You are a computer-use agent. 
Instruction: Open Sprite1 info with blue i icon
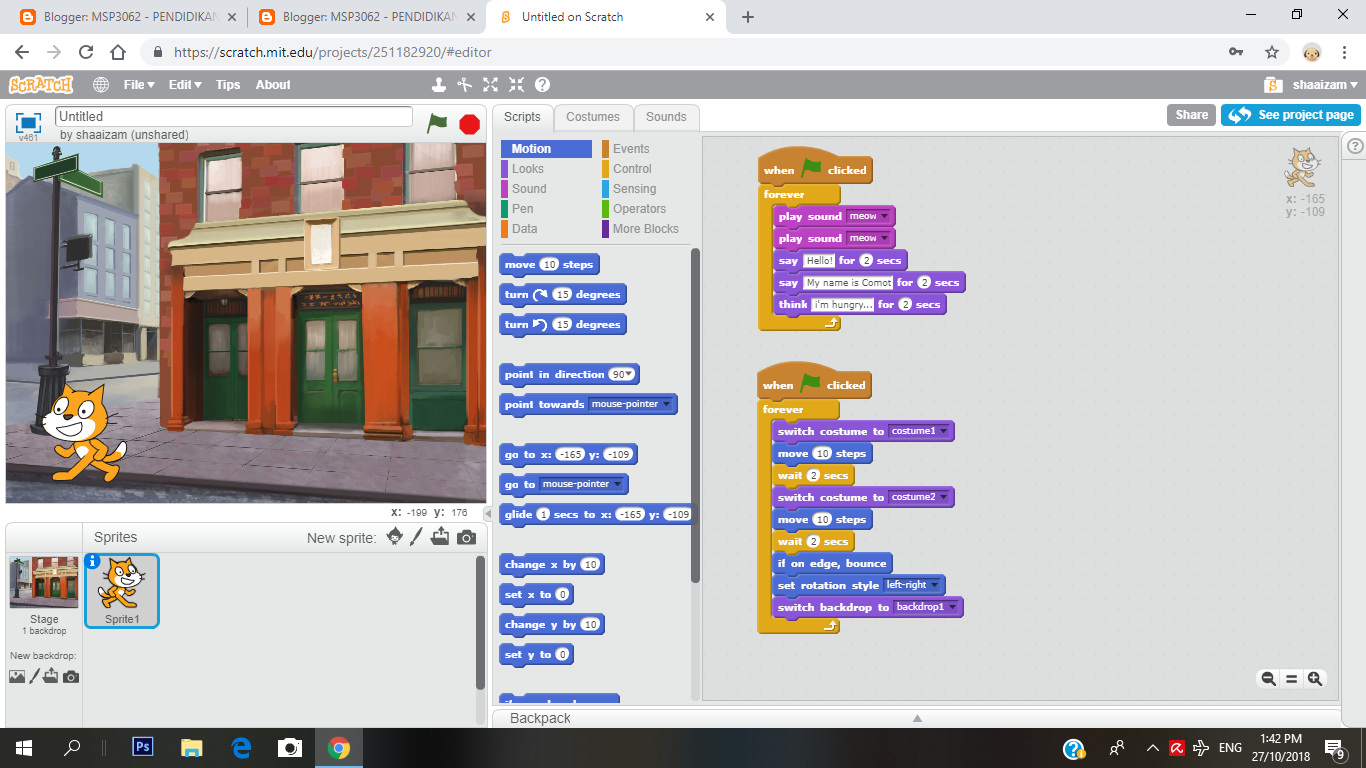tap(93, 562)
